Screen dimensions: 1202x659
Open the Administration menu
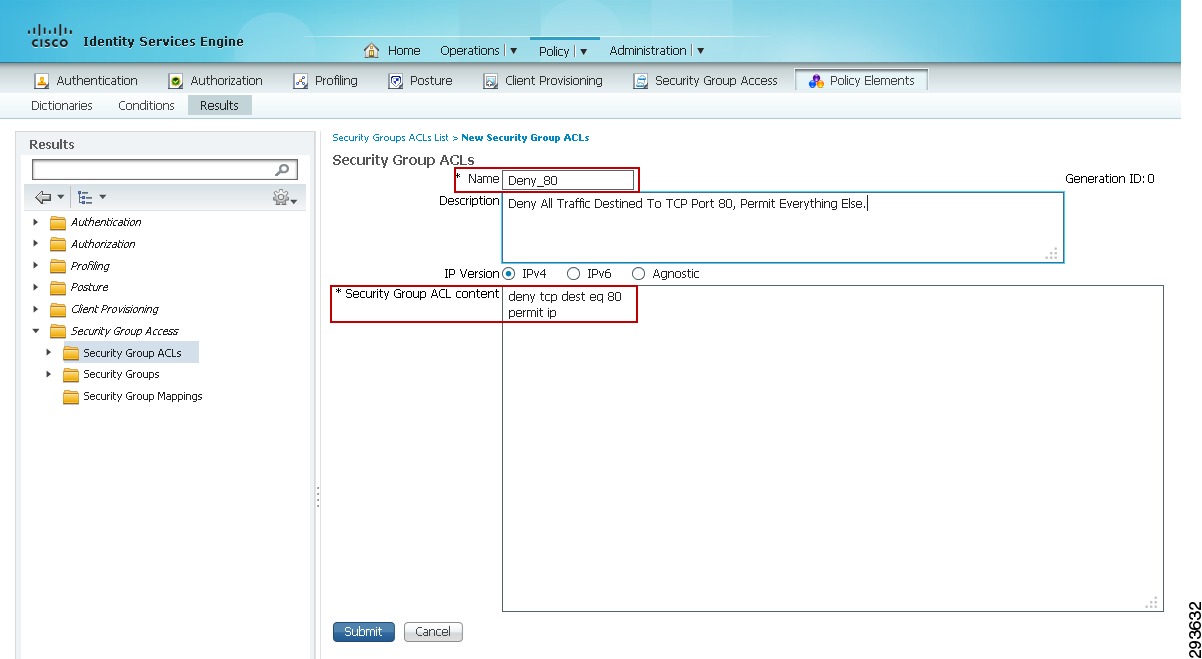[x=648, y=51]
